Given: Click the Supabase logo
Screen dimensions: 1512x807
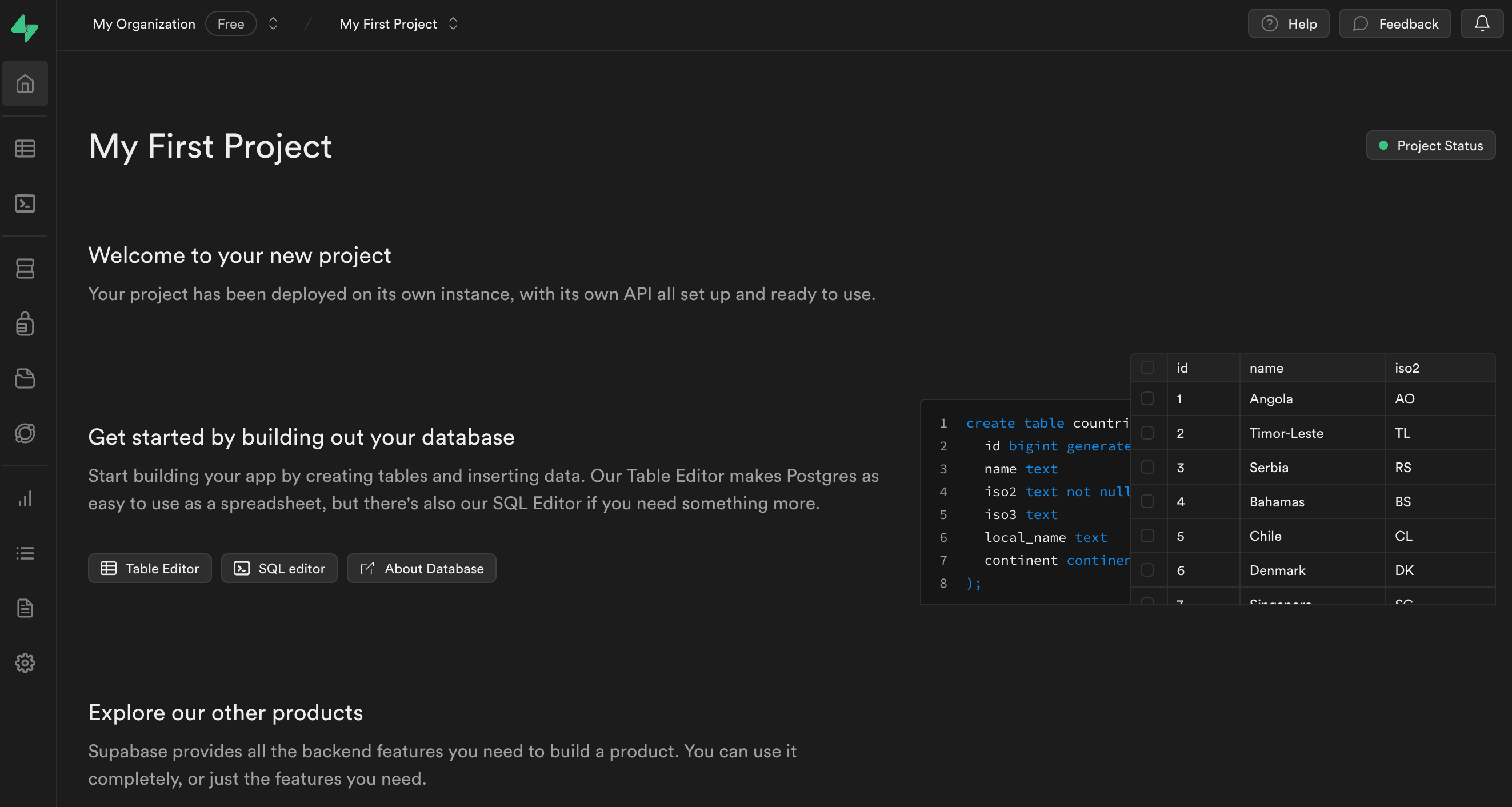Looking at the screenshot, I should 25,27.
